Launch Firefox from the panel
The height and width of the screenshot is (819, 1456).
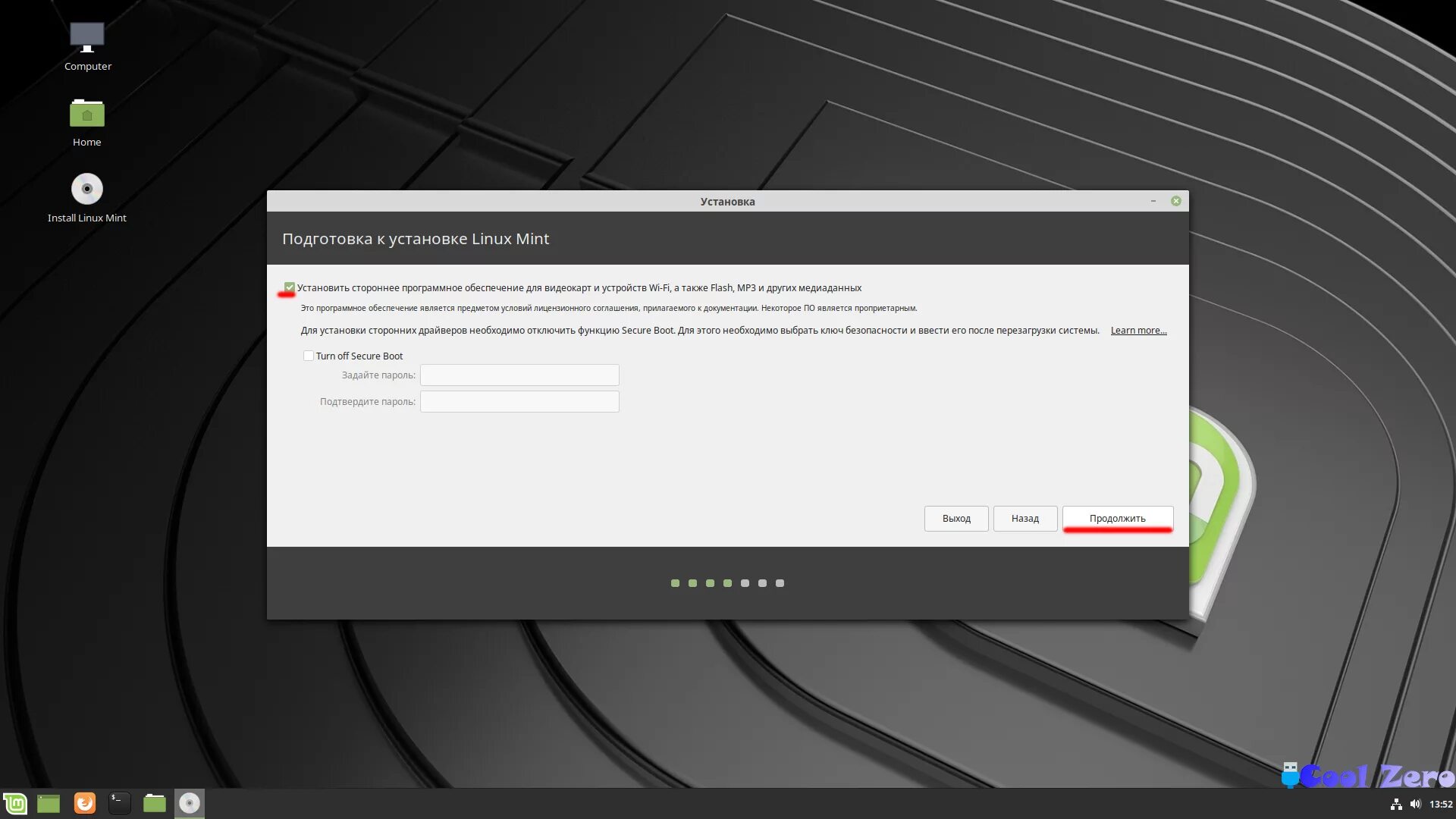(85, 803)
